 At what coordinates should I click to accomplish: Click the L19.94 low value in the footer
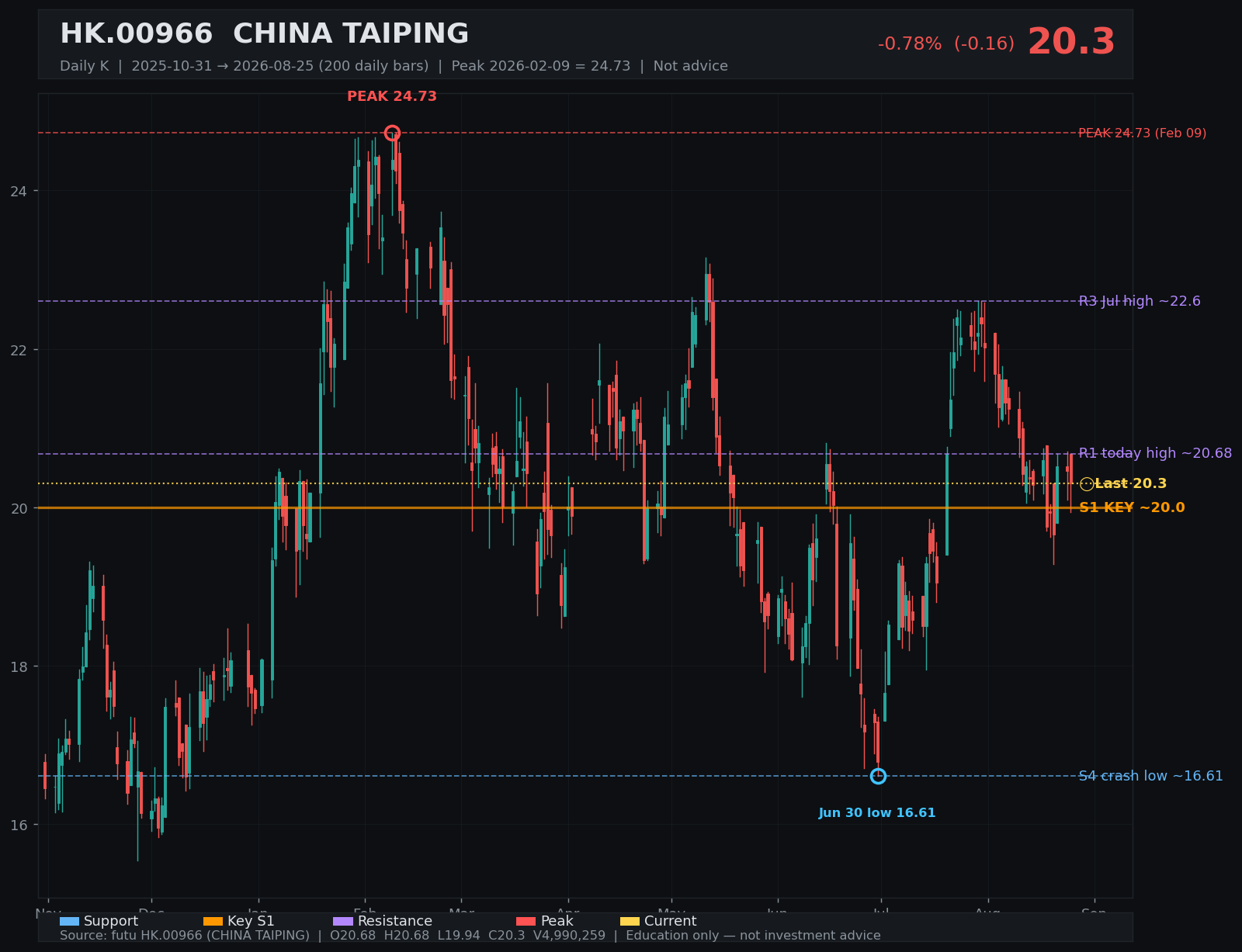[x=460, y=936]
